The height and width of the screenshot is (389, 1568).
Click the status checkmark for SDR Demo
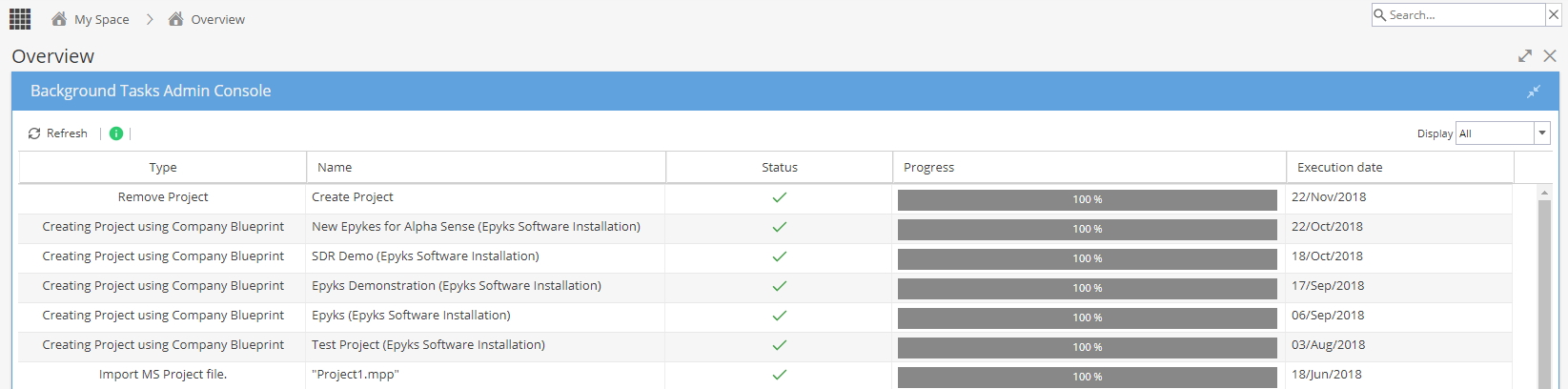pyautogui.click(x=780, y=256)
